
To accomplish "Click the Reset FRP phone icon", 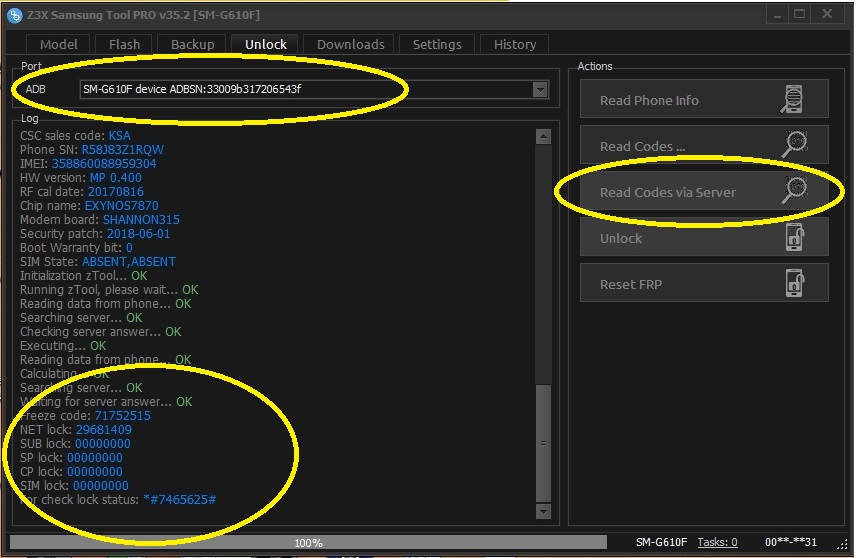I will point(795,283).
